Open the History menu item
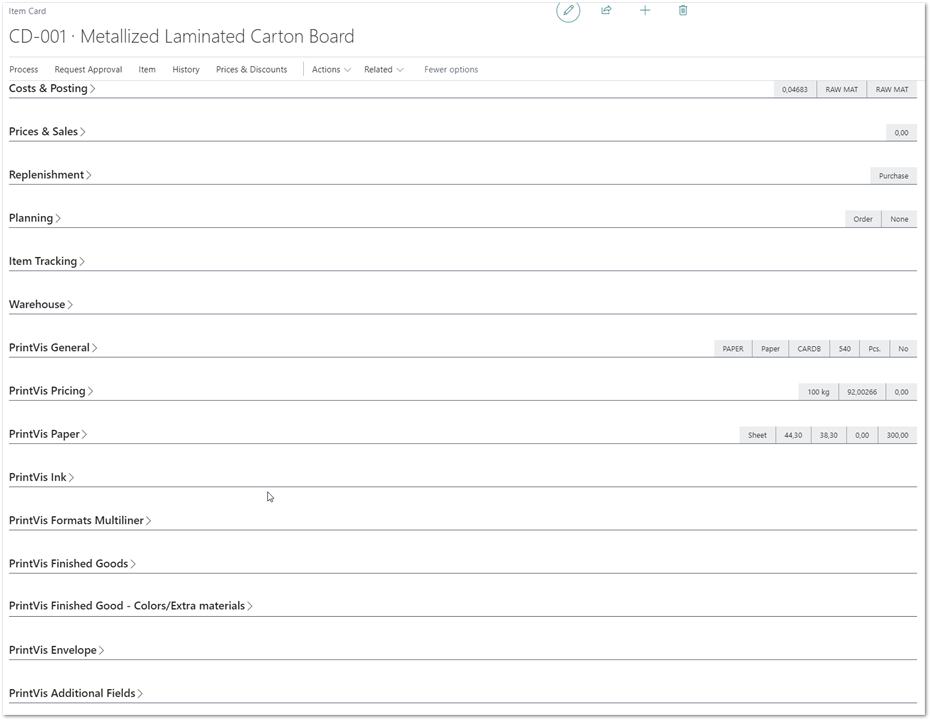The image size is (930, 720). tap(186, 70)
